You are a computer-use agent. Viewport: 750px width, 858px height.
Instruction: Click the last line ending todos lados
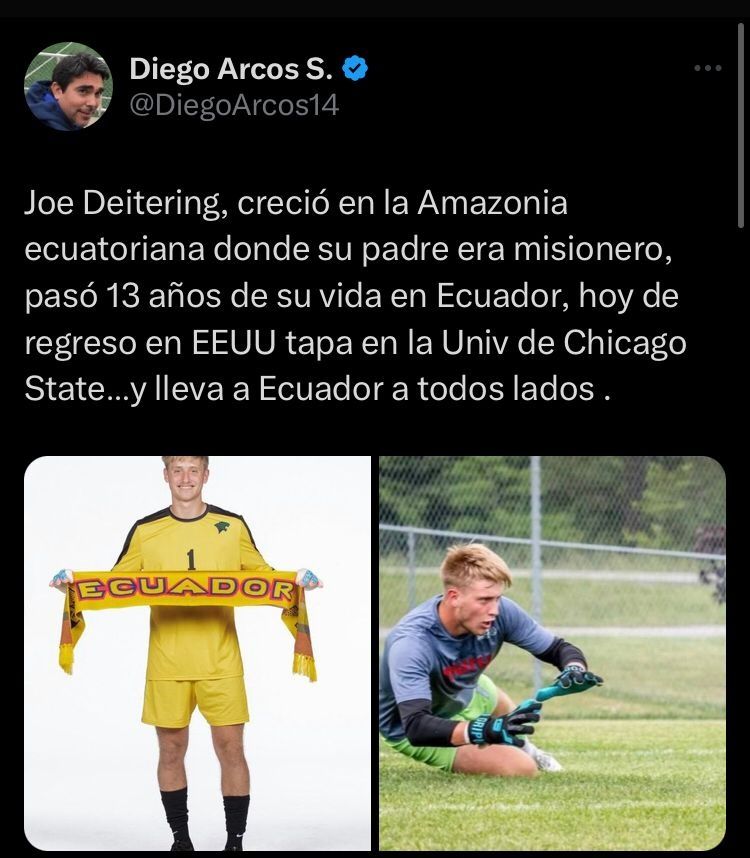(x=317, y=389)
